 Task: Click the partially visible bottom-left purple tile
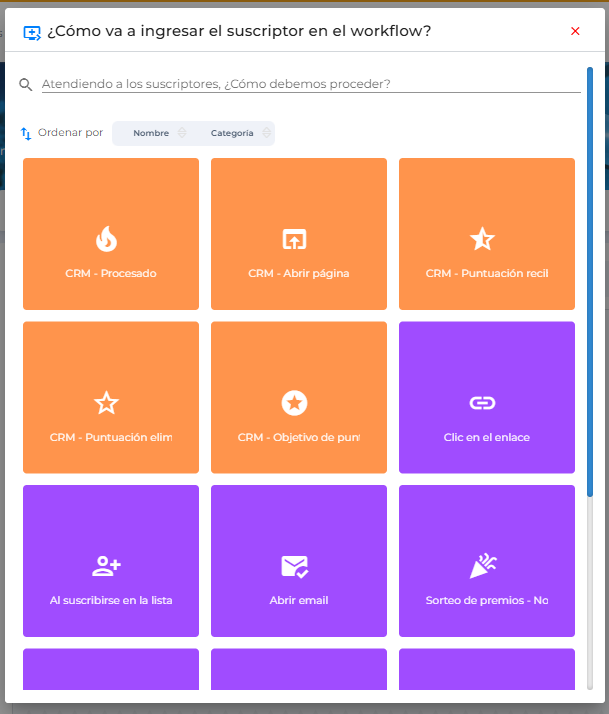tap(111, 669)
